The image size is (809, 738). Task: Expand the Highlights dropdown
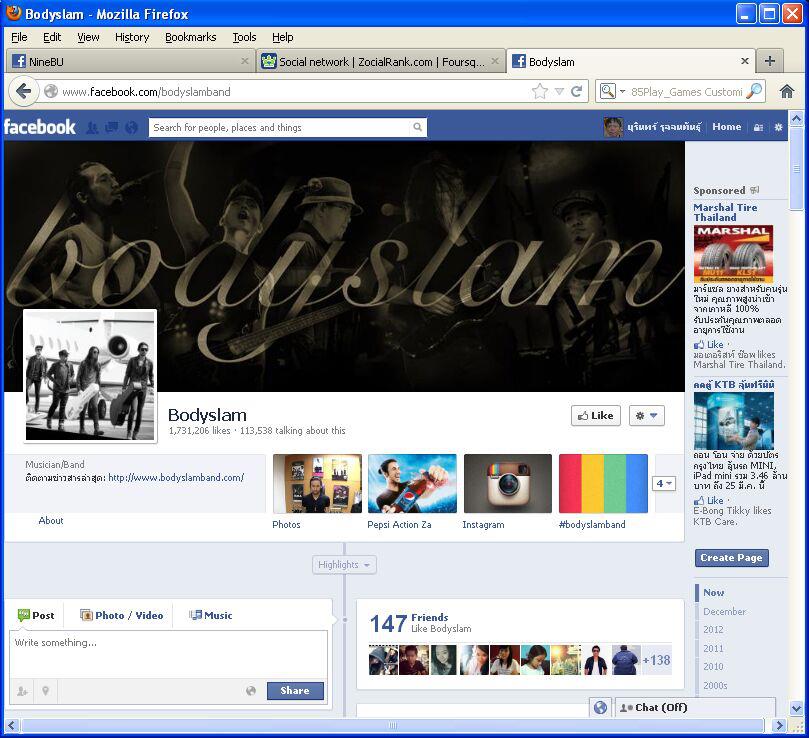pyautogui.click(x=344, y=565)
